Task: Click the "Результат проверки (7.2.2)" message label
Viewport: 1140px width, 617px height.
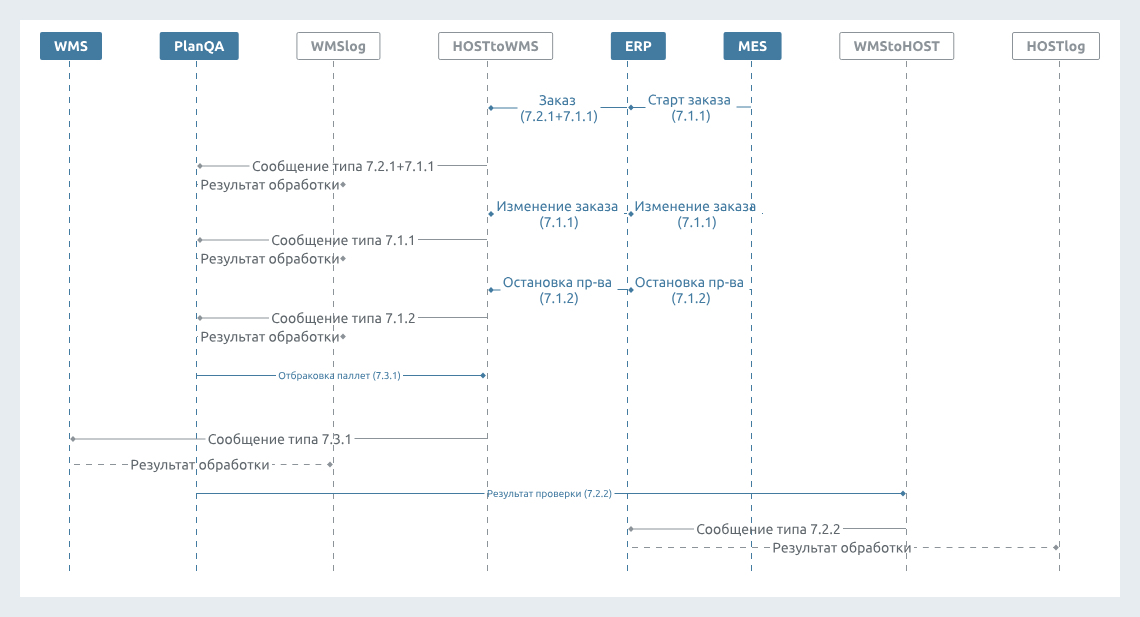Action: tap(549, 494)
